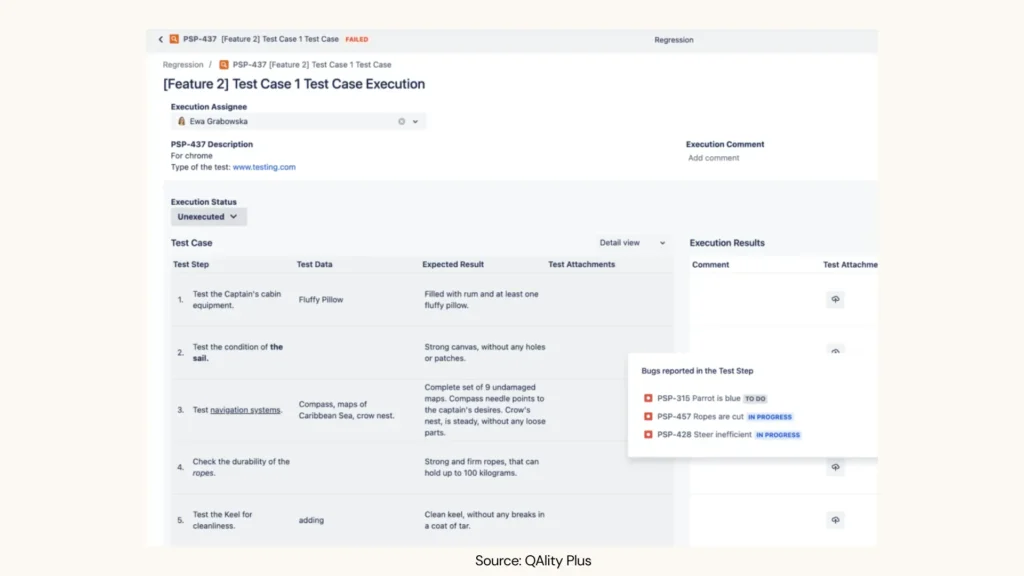The height and width of the screenshot is (576, 1024).
Task: Upload attachment for durability of ropes step
Action: point(835,467)
